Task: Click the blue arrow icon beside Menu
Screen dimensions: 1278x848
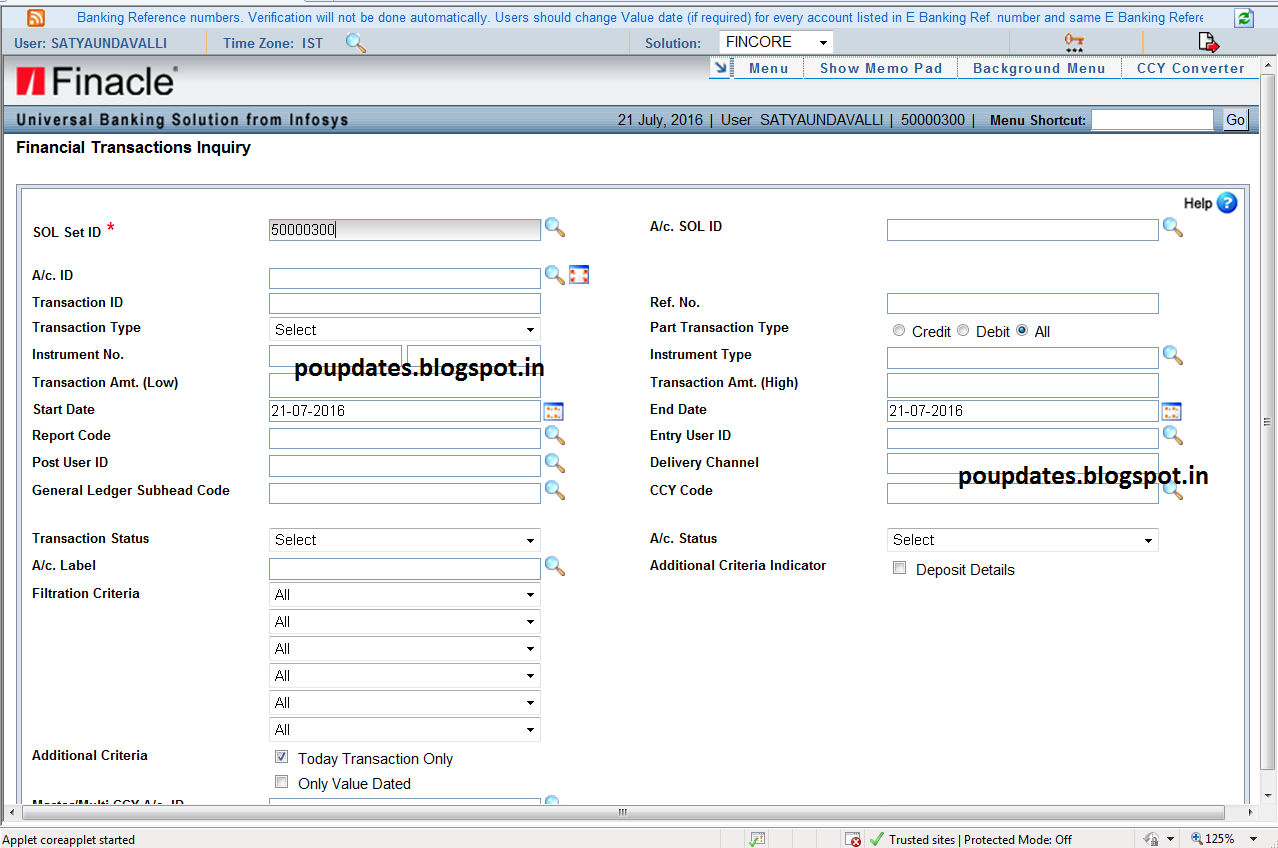Action: coord(720,68)
